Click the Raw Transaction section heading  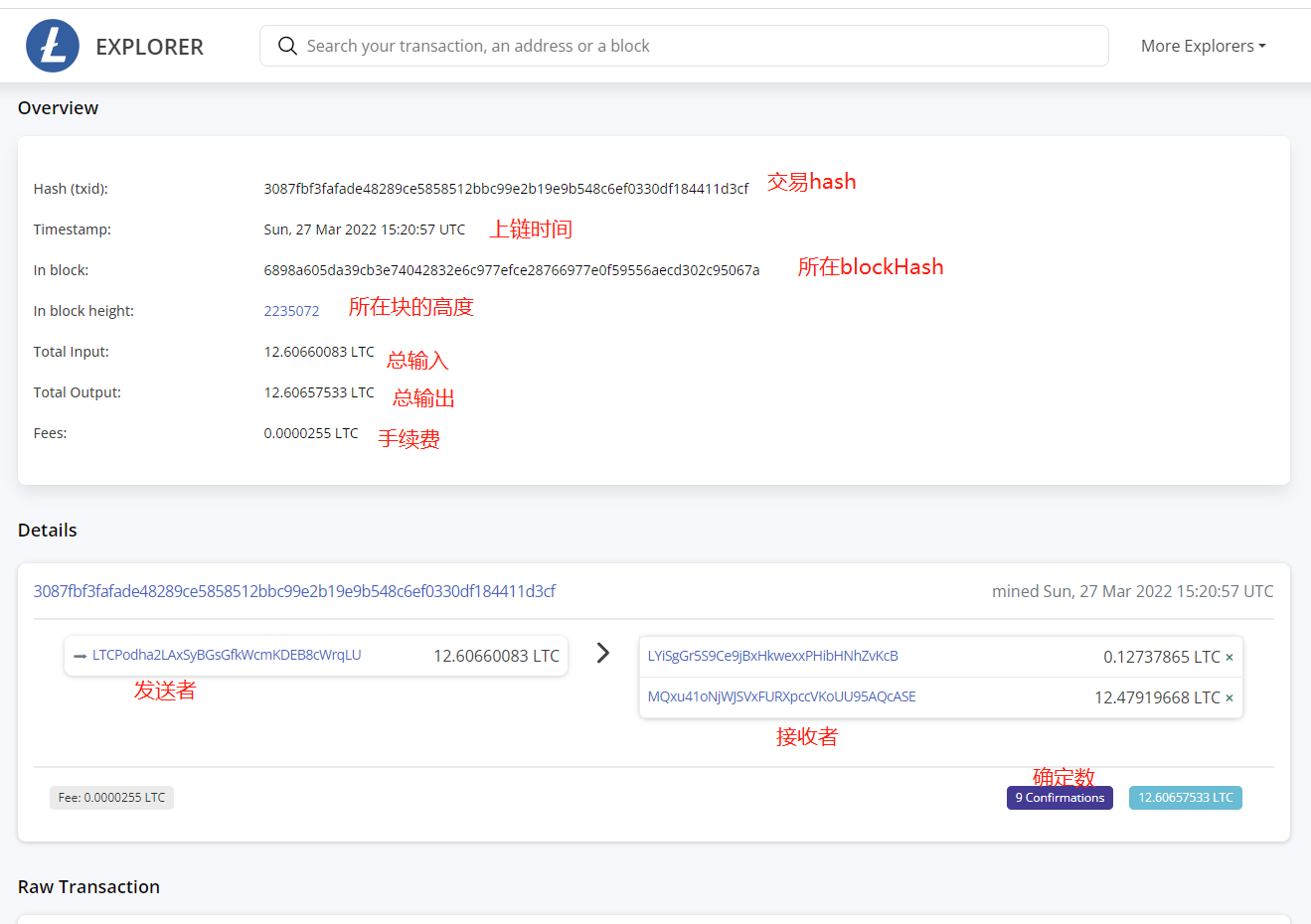88,887
